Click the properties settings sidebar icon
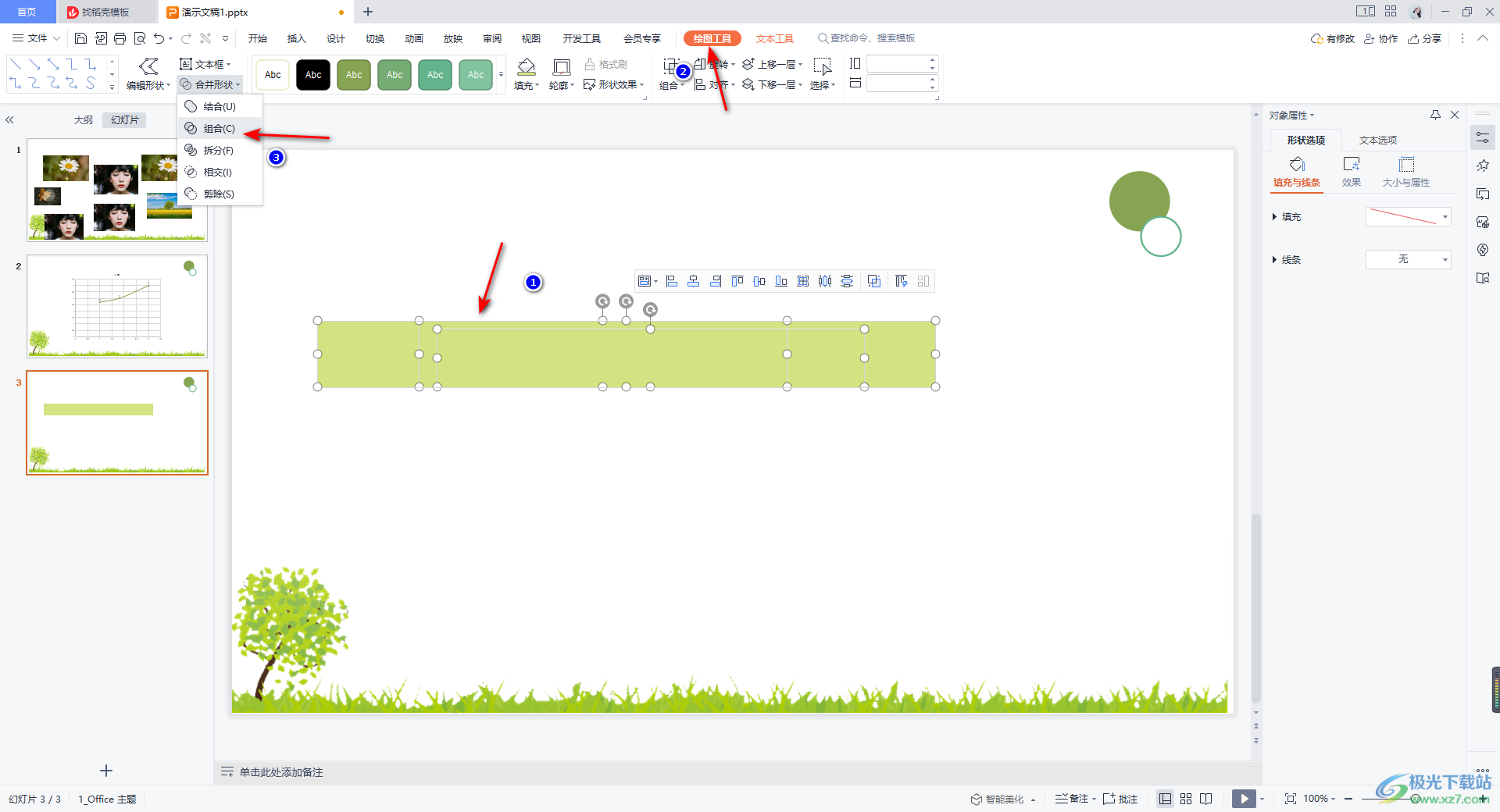The width and height of the screenshot is (1500, 812). pyautogui.click(x=1483, y=137)
